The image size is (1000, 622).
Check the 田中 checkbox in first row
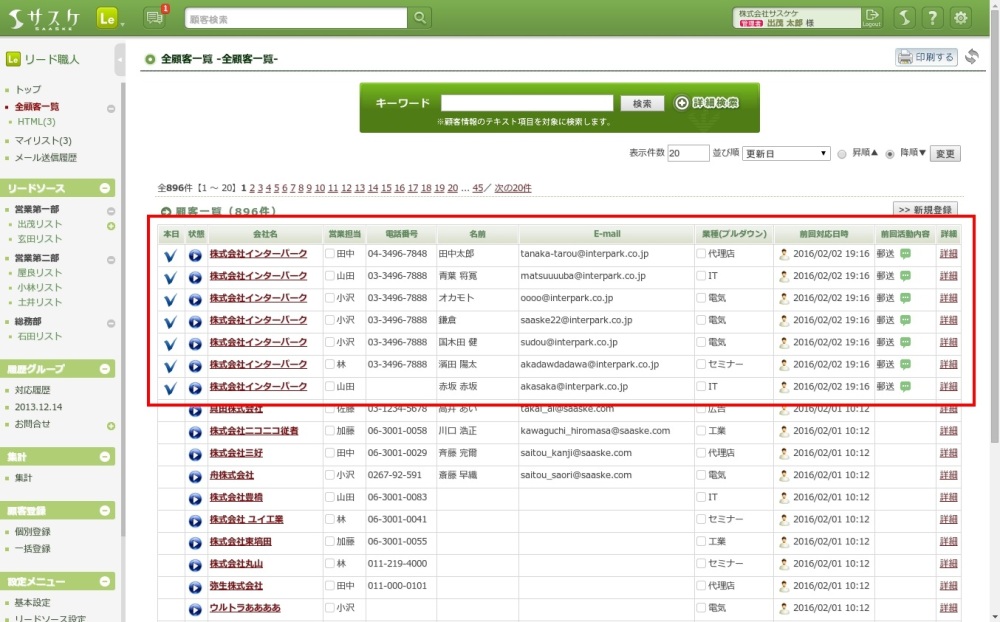tap(331, 254)
